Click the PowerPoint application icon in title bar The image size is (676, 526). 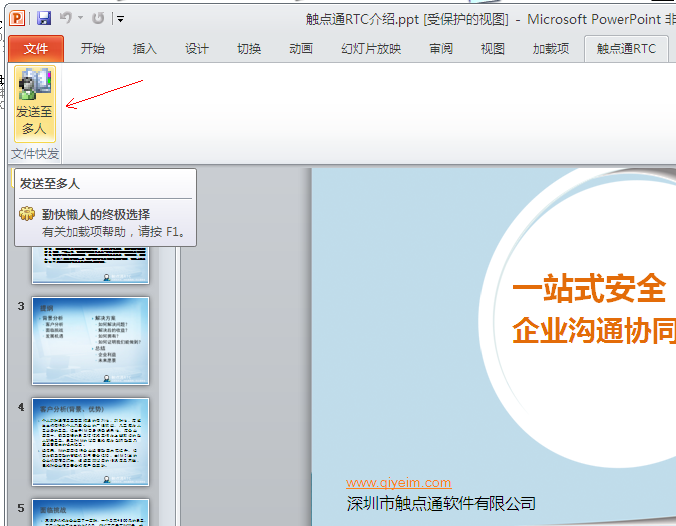click(18, 18)
